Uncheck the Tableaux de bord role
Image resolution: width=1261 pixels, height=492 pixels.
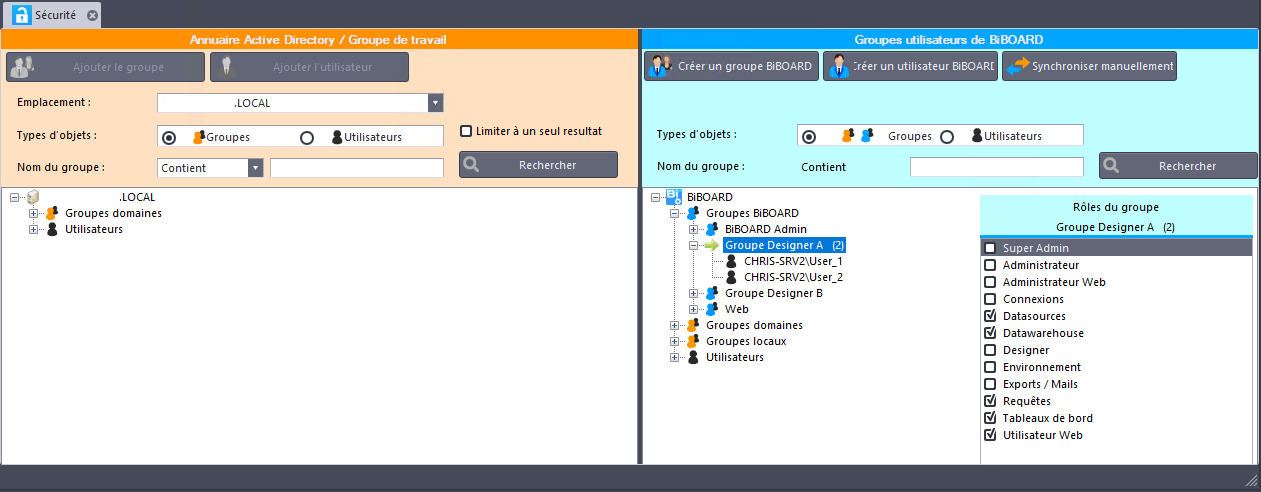click(990, 418)
